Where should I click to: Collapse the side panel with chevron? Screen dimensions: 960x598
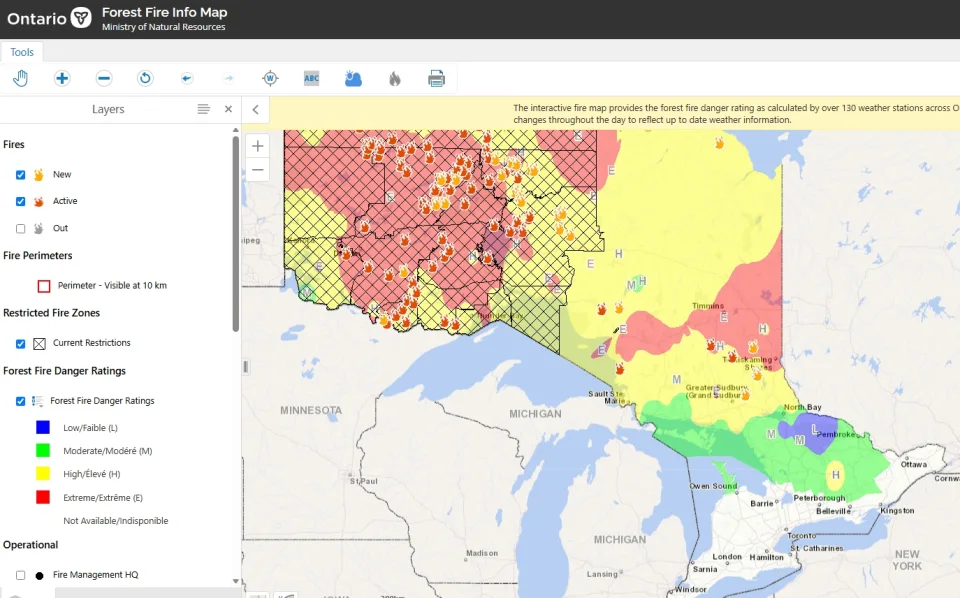coord(256,110)
